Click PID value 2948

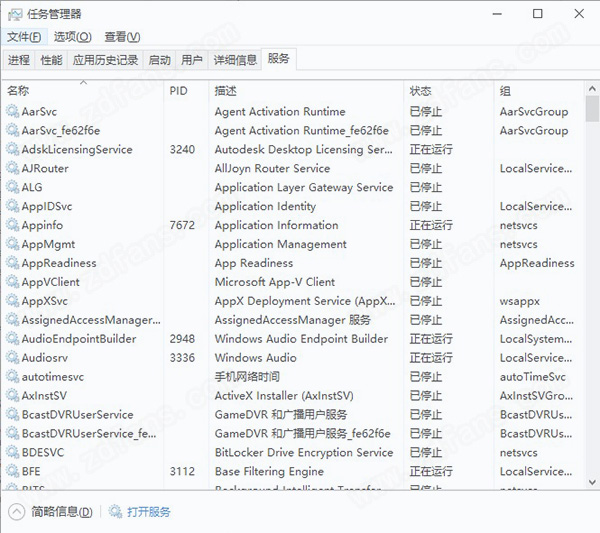(182, 339)
